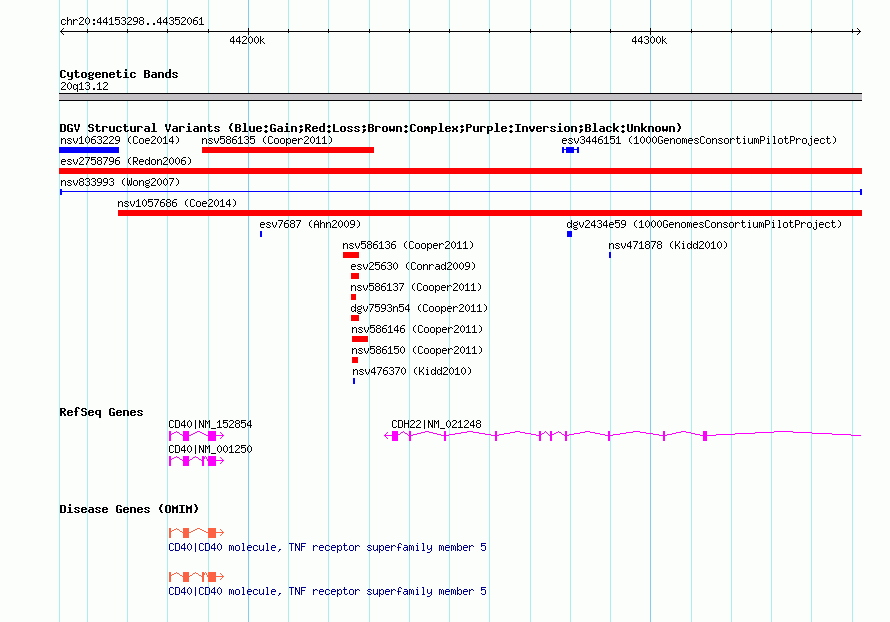
Task: Click the Disease Genes (OMIM) track title
Action: point(129,509)
